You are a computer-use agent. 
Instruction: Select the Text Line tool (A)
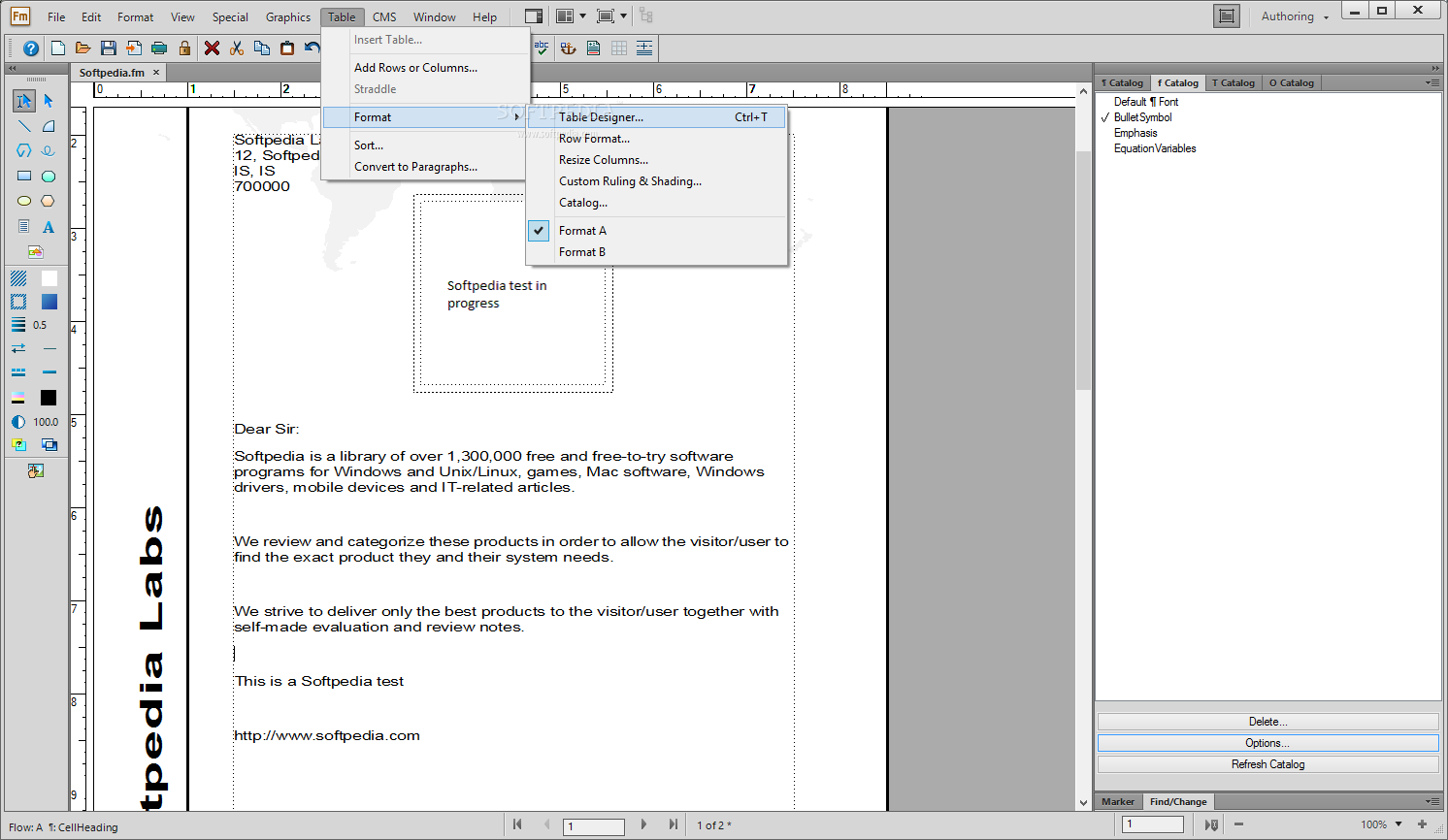pos(49,227)
